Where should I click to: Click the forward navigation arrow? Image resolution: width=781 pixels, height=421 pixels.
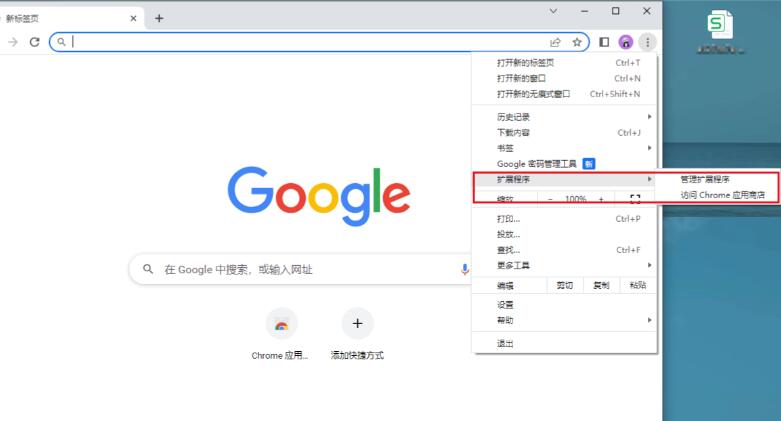coord(13,42)
